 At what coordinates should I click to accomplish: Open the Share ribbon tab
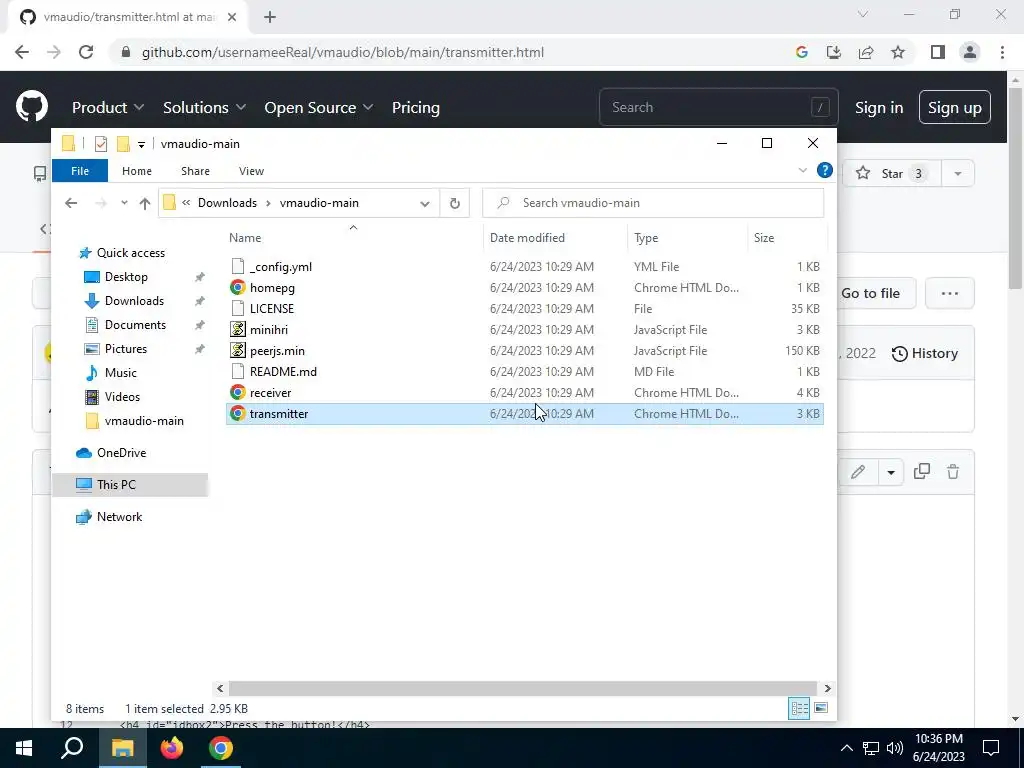(195, 170)
